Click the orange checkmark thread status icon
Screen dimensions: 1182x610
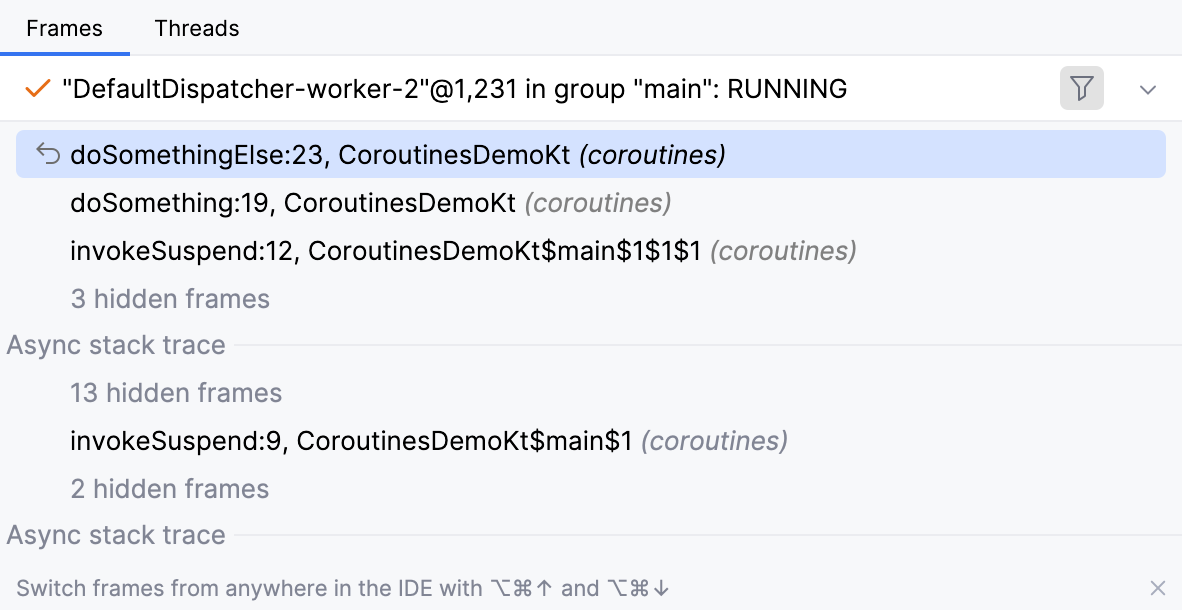click(x=37, y=89)
